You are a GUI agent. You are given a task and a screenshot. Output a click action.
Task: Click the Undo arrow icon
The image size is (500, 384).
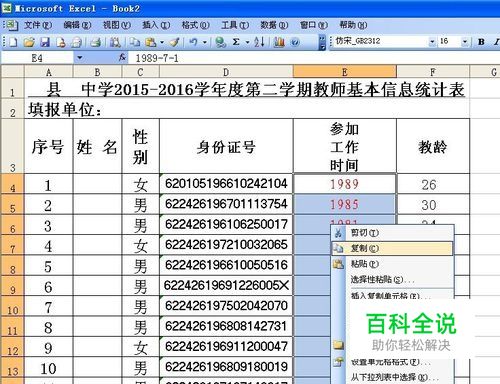pyautogui.click(x=193, y=42)
